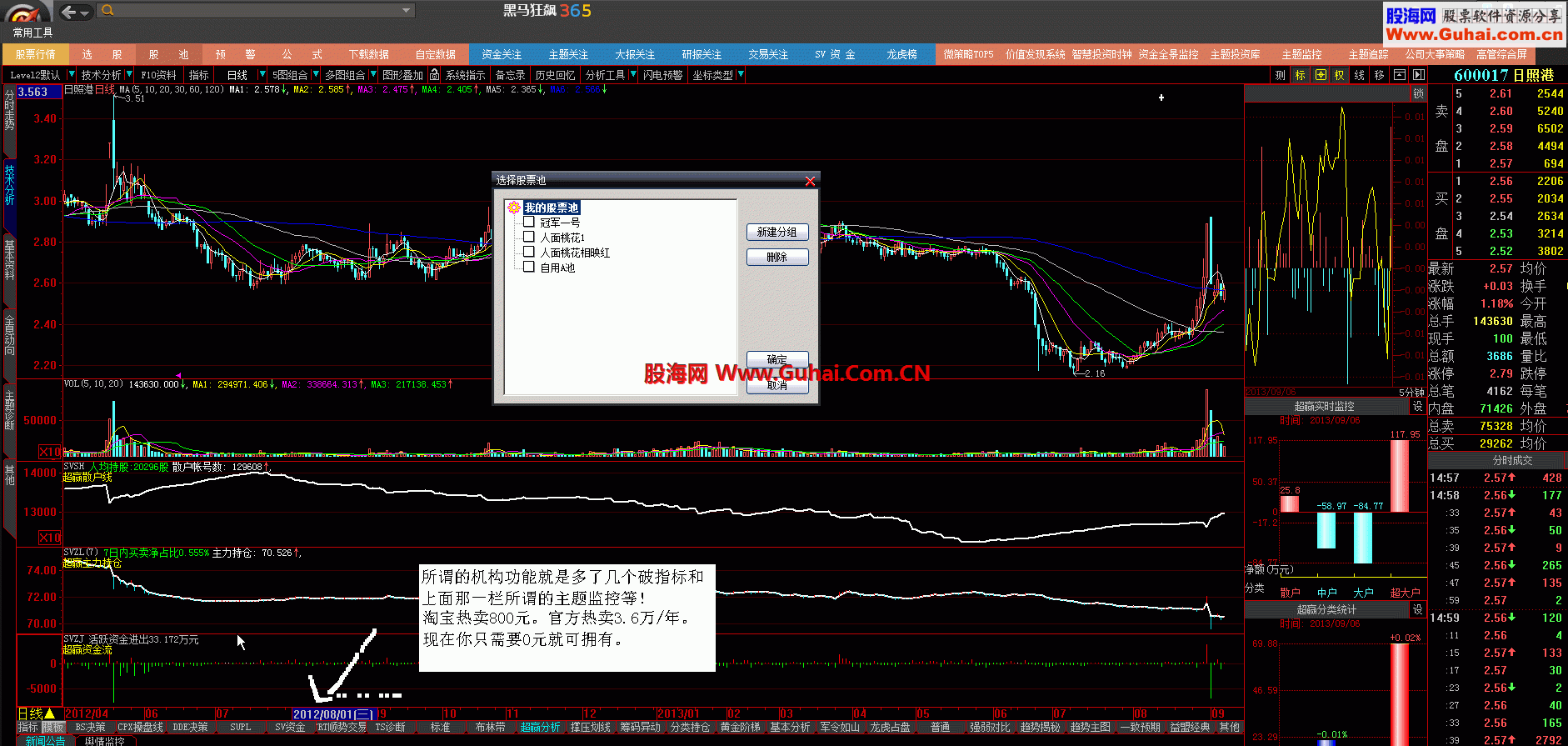Check the 自用A池 stock pool
Image resolution: width=1568 pixels, height=746 pixels.
[x=528, y=267]
